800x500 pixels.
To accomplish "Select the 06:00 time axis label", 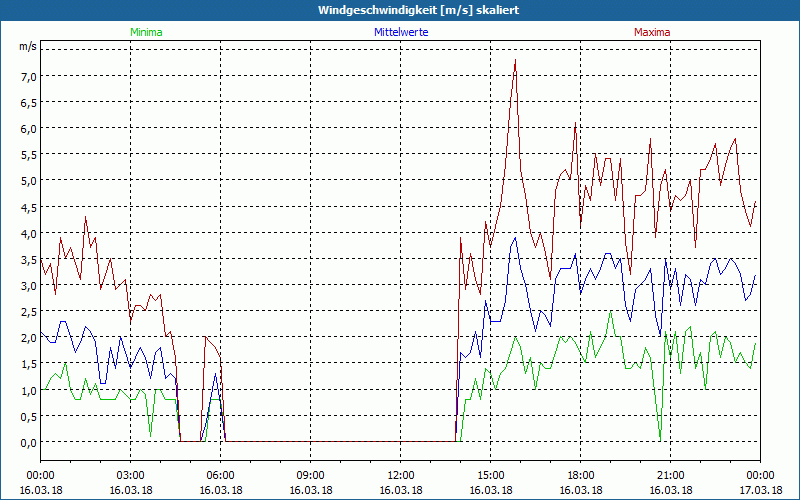I will coord(220,475).
